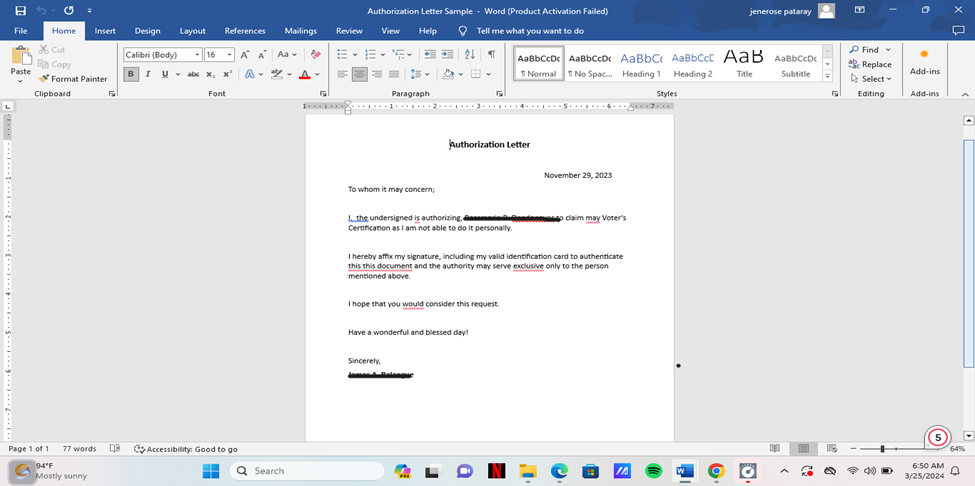Viewport: 975px width, 486px height.
Task: Apply the Title style
Action: [744, 63]
